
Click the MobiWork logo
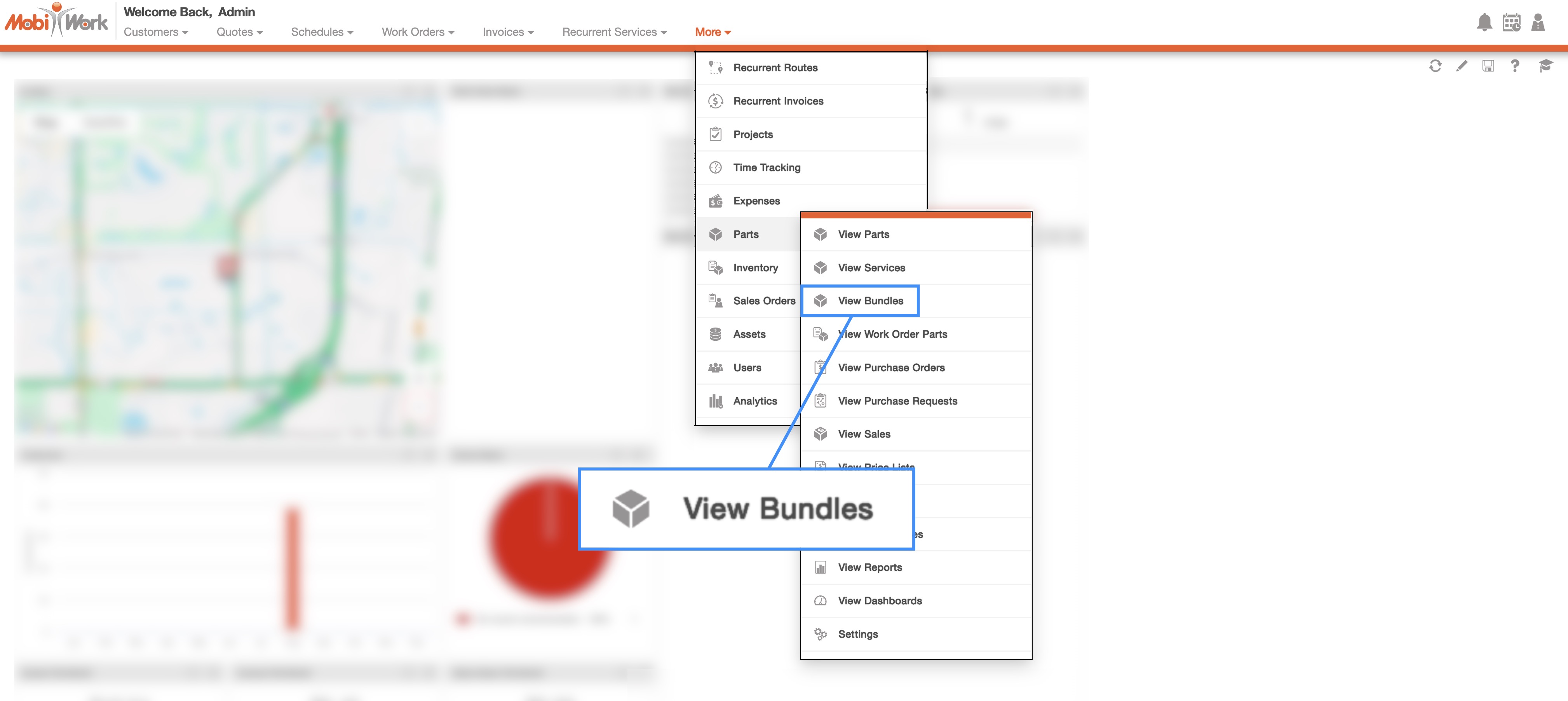pos(56,21)
